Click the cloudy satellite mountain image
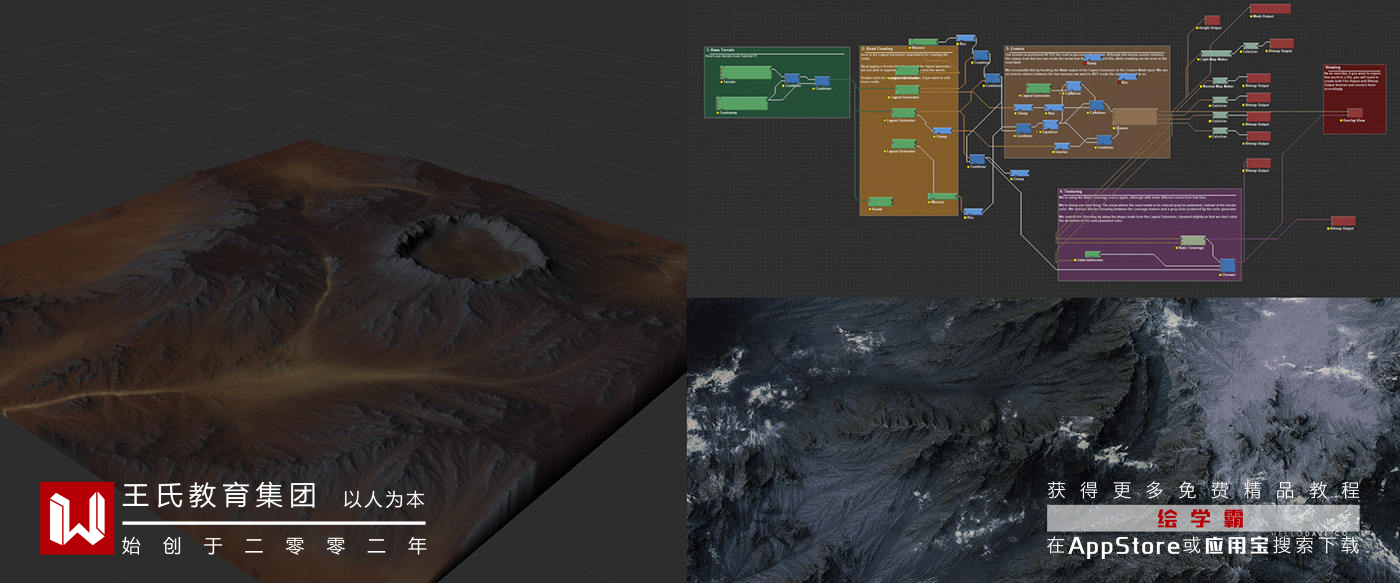Viewport: 1400px width, 583px height. click(1043, 440)
